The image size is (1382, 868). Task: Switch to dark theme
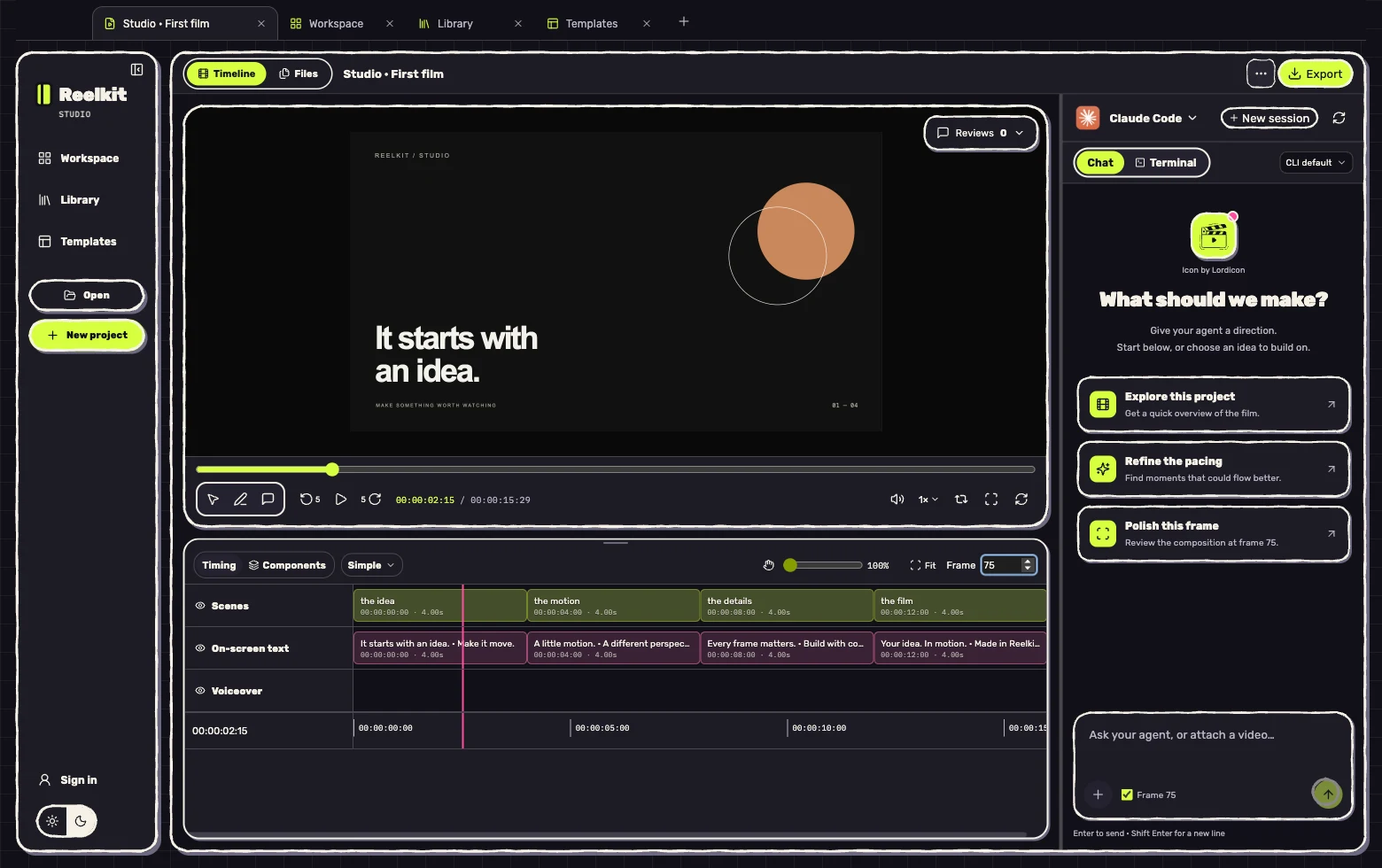point(81,821)
